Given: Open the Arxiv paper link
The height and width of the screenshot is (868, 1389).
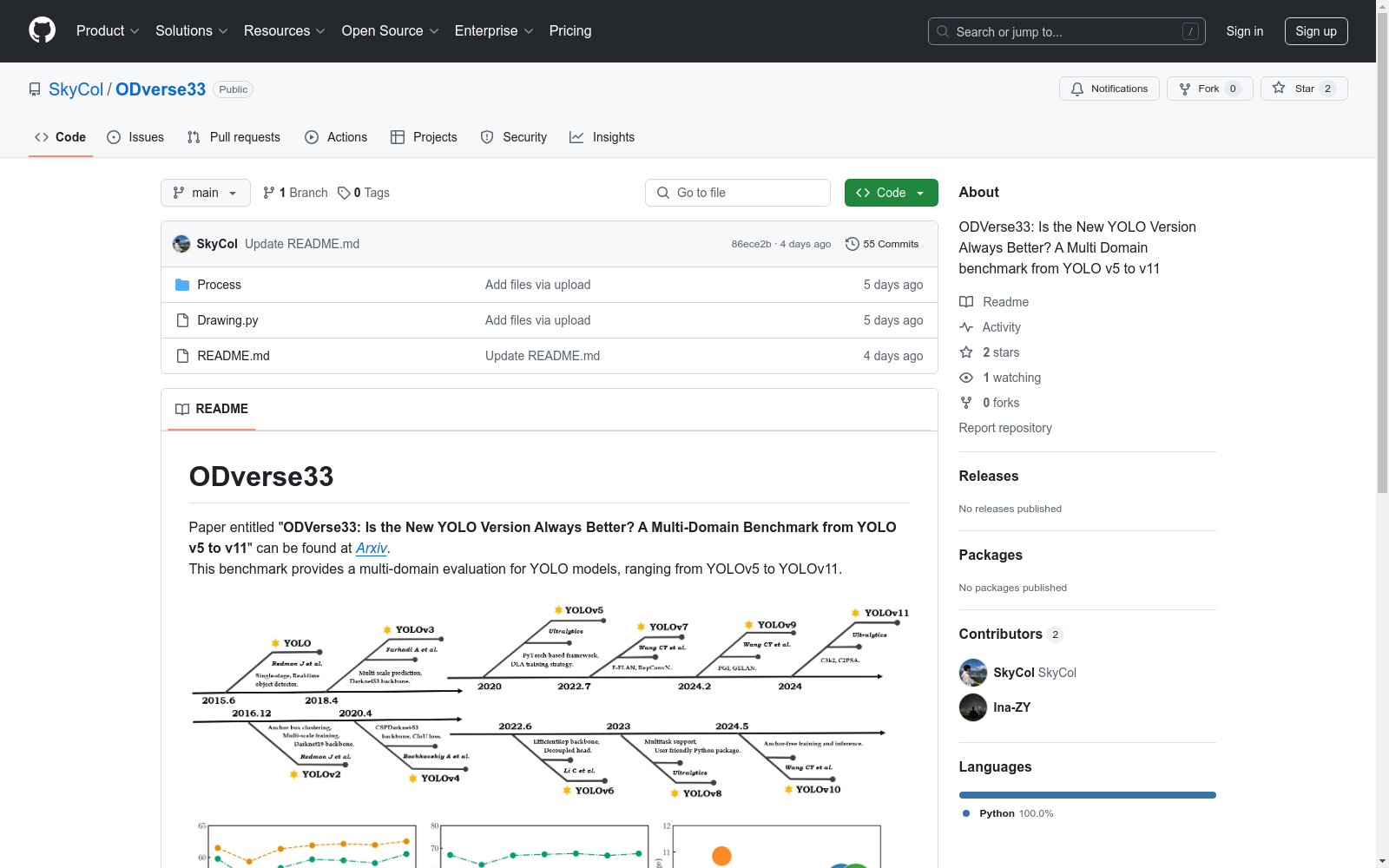Looking at the screenshot, I should [372, 548].
